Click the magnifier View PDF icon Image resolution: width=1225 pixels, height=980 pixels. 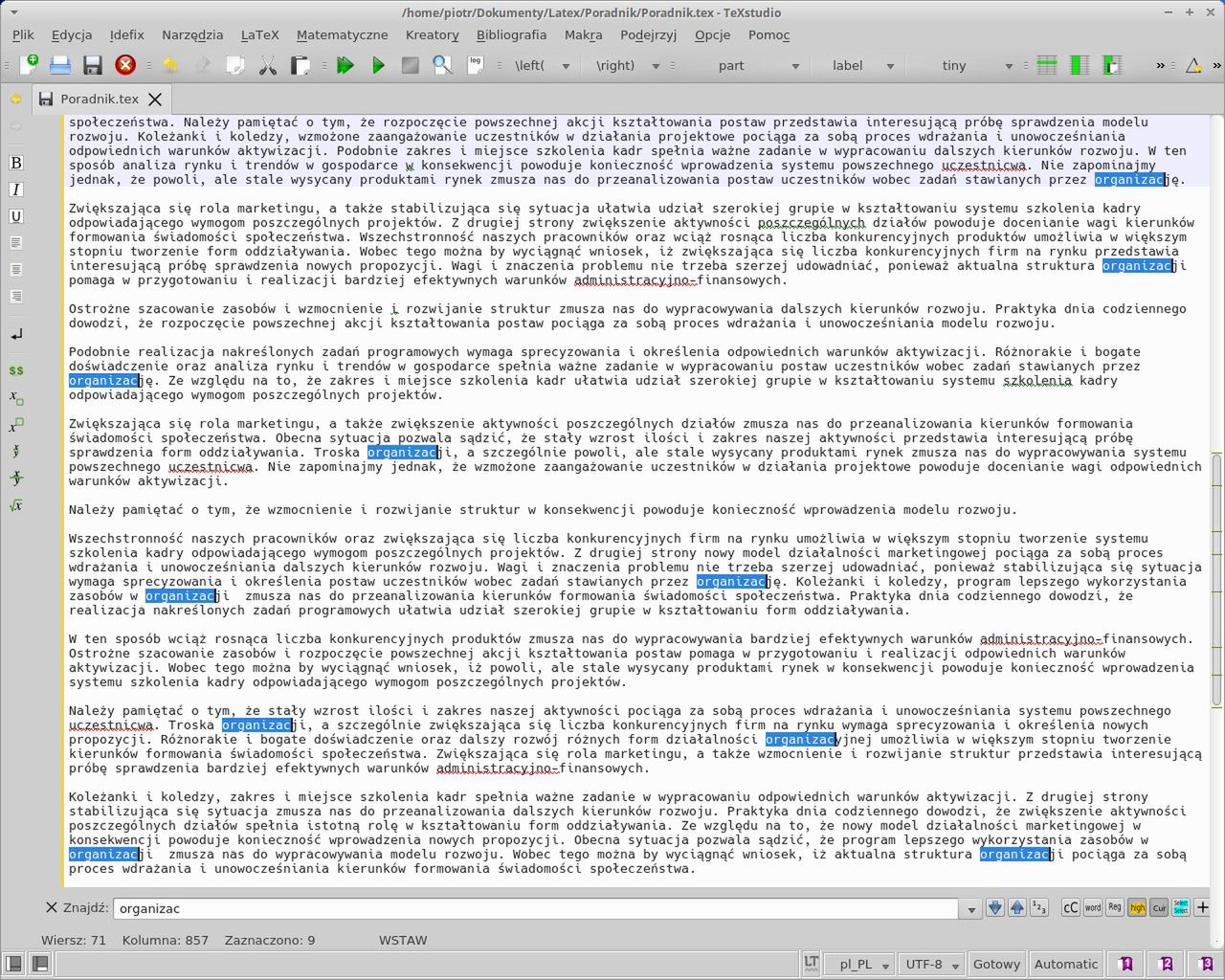(442, 65)
